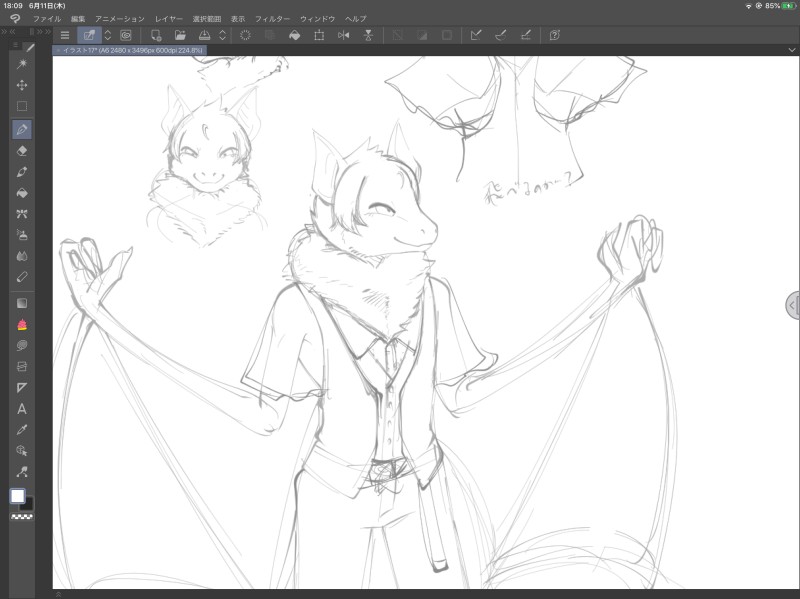Open the 選択範囲 menu

point(207,19)
